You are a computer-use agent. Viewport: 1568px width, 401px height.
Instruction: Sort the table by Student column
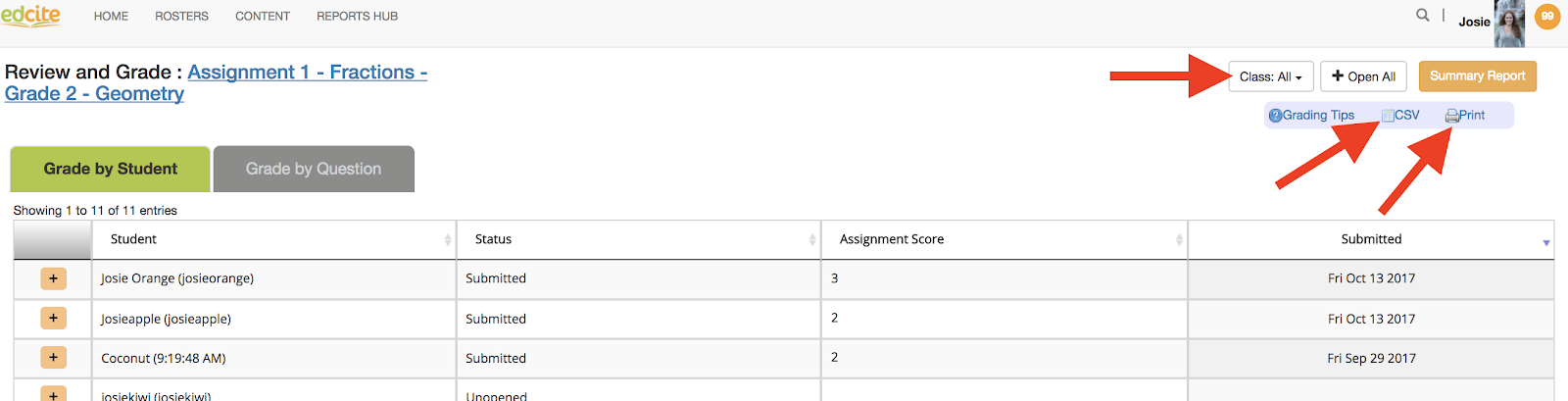click(x=273, y=239)
